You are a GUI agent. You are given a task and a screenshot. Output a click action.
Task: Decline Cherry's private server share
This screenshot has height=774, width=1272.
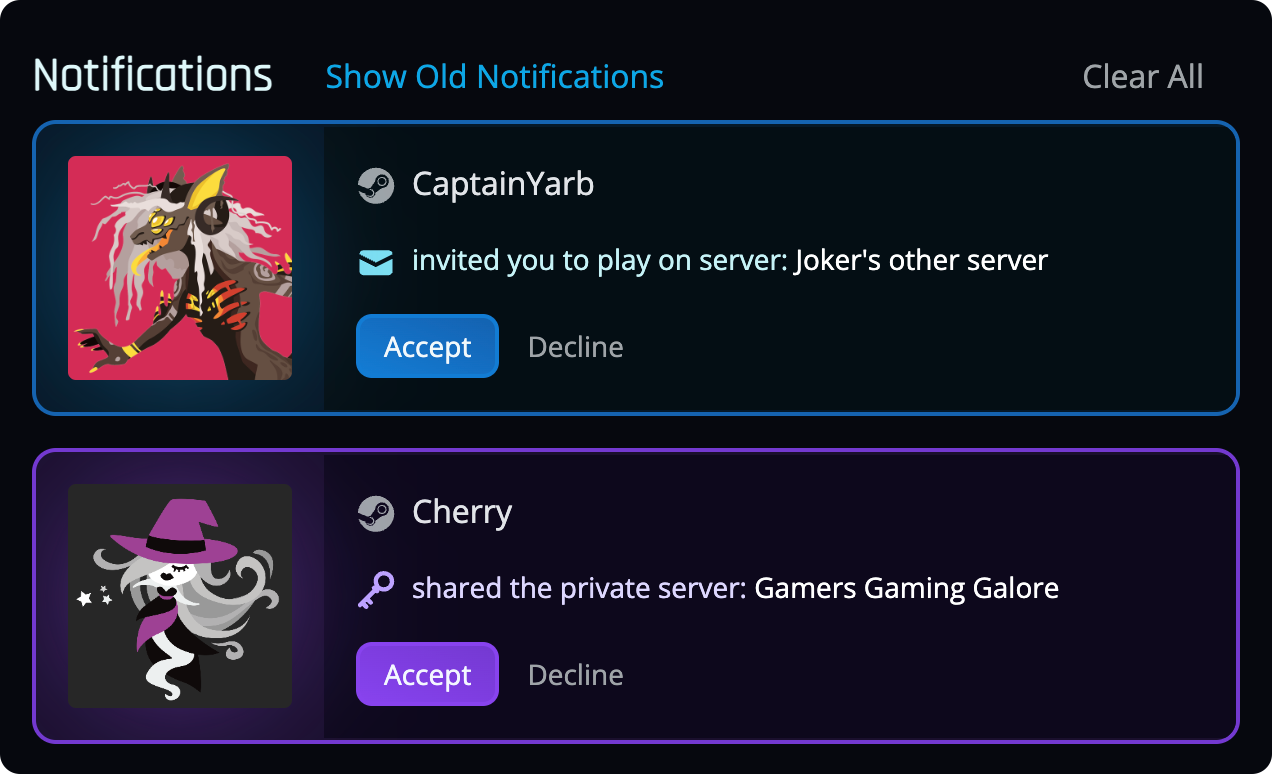coord(576,675)
